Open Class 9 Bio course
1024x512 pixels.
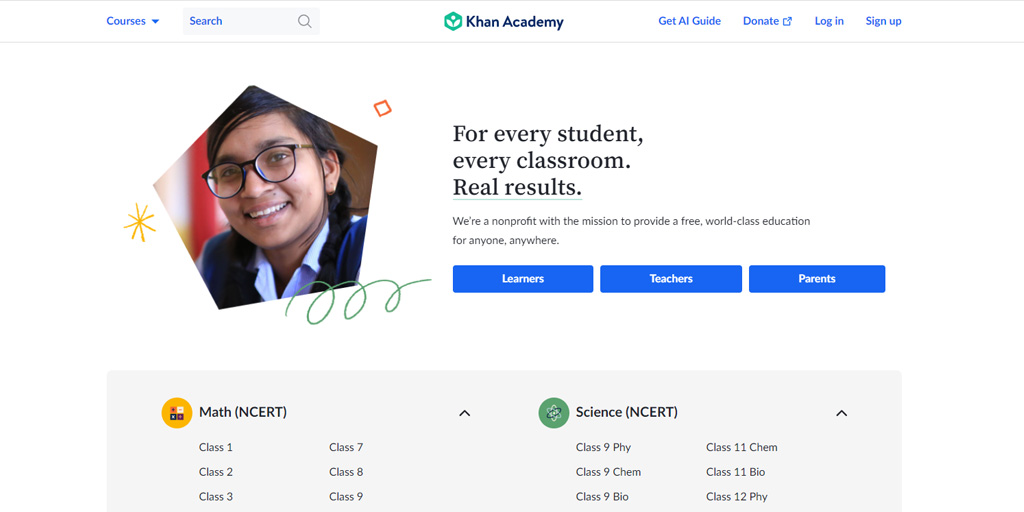[602, 496]
